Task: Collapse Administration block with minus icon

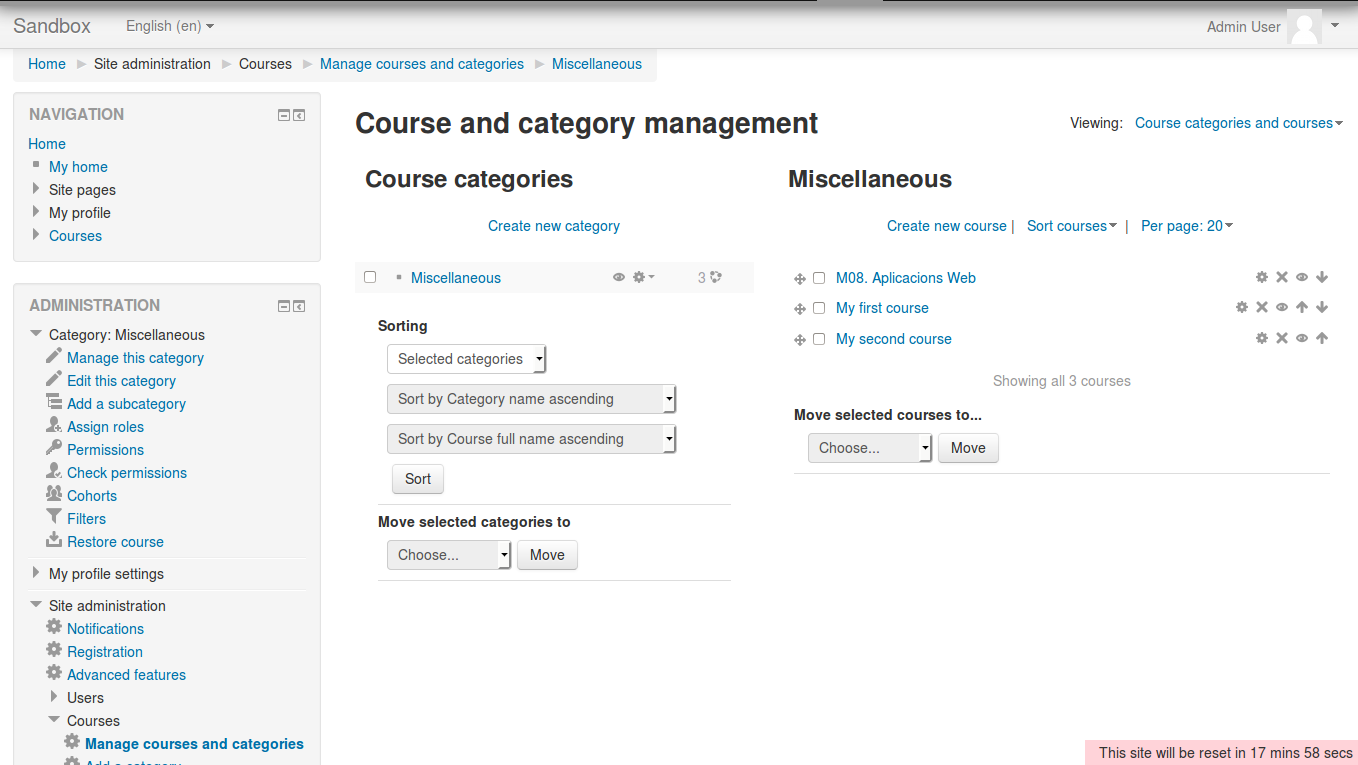Action: coord(284,306)
